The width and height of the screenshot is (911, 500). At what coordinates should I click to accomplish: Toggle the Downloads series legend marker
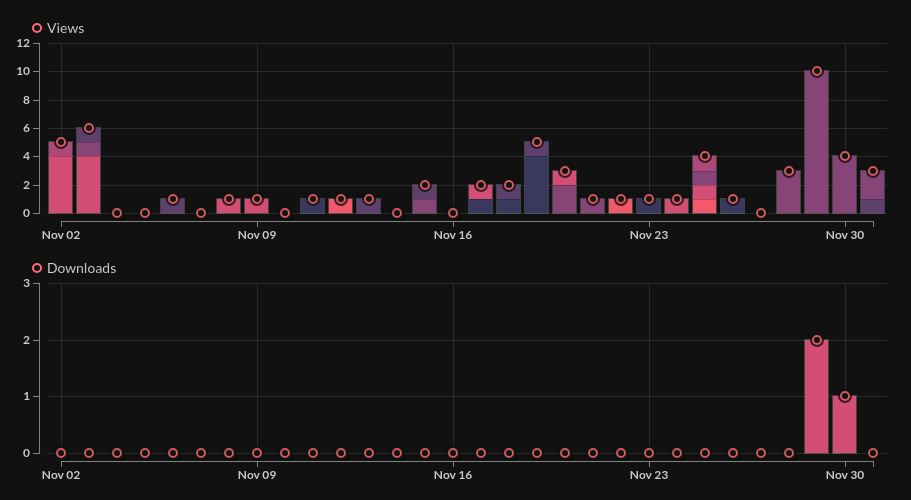[x=37, y=268]
